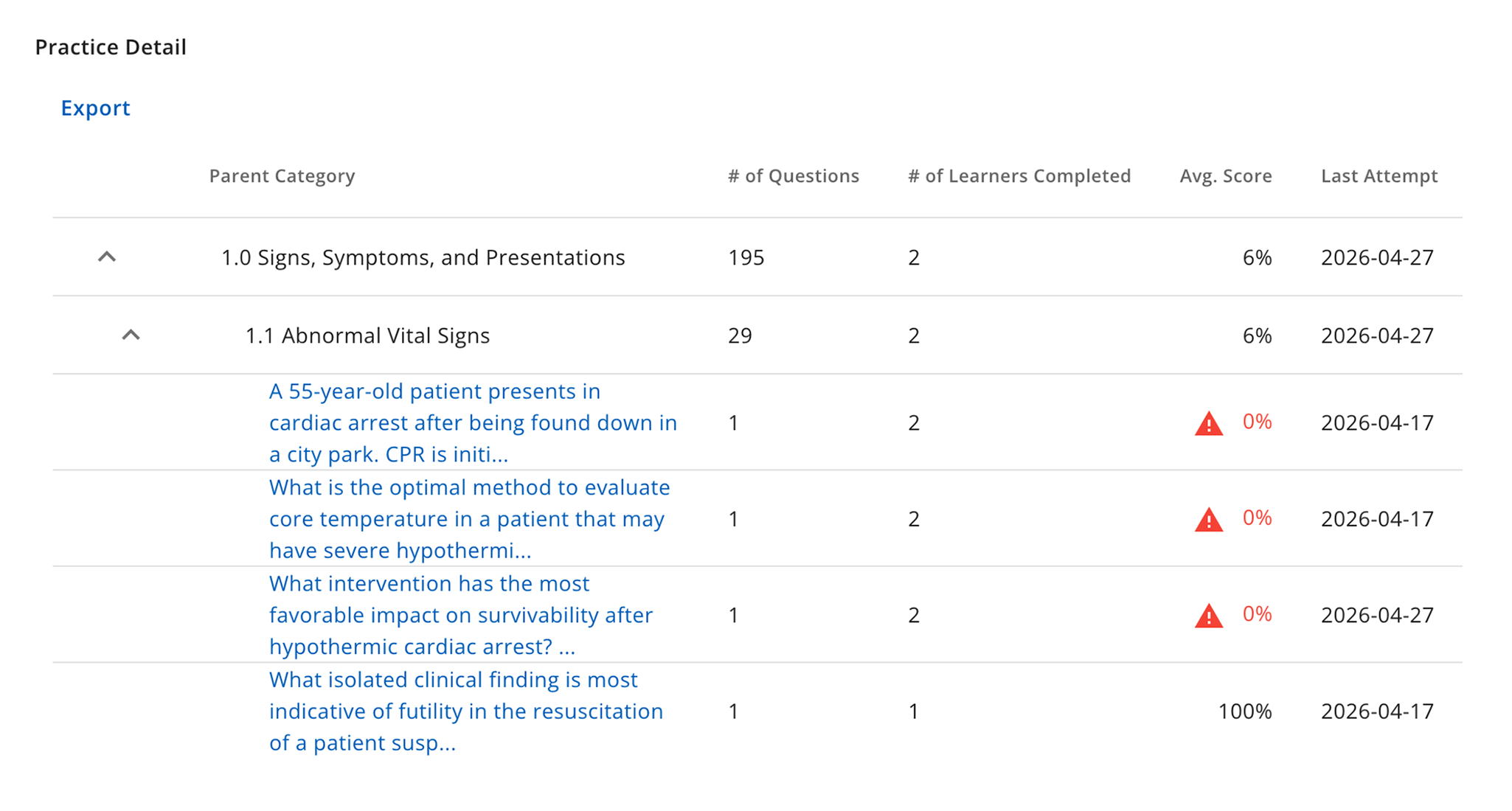
Task: Open the question about evaluating core temperature
Action: (470, 518)
